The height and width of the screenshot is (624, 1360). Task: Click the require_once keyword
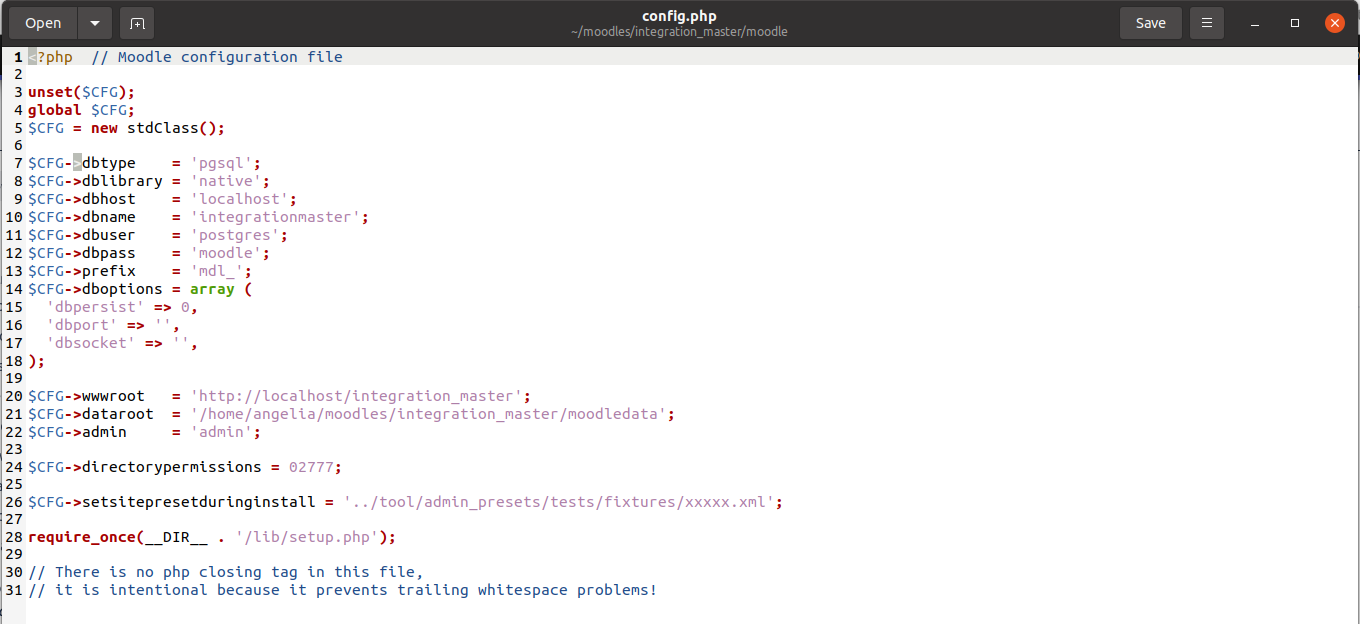click(x=82, y=537)
